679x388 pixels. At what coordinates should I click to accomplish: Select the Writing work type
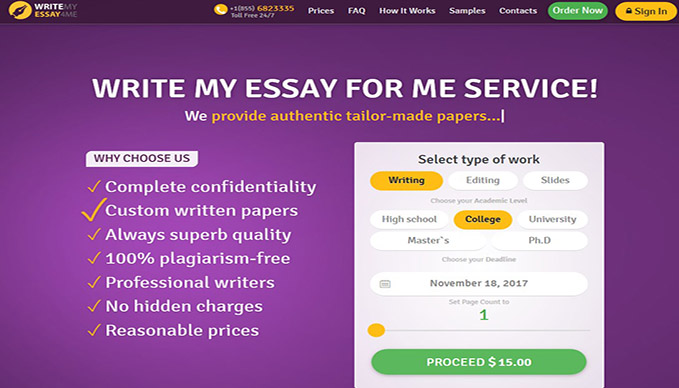pyautogui.click(x=406, y=181)
